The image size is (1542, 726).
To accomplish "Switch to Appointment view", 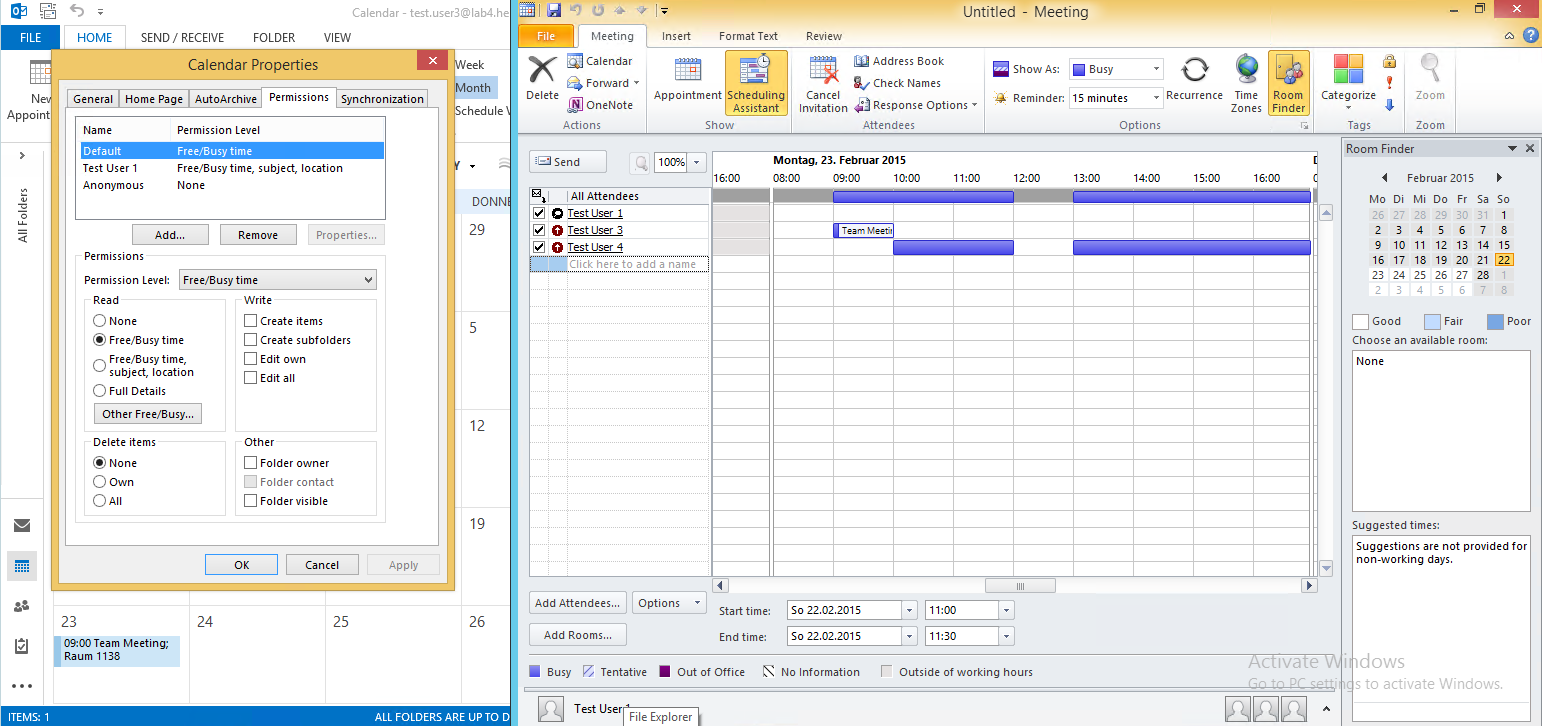I will point(687,79).
